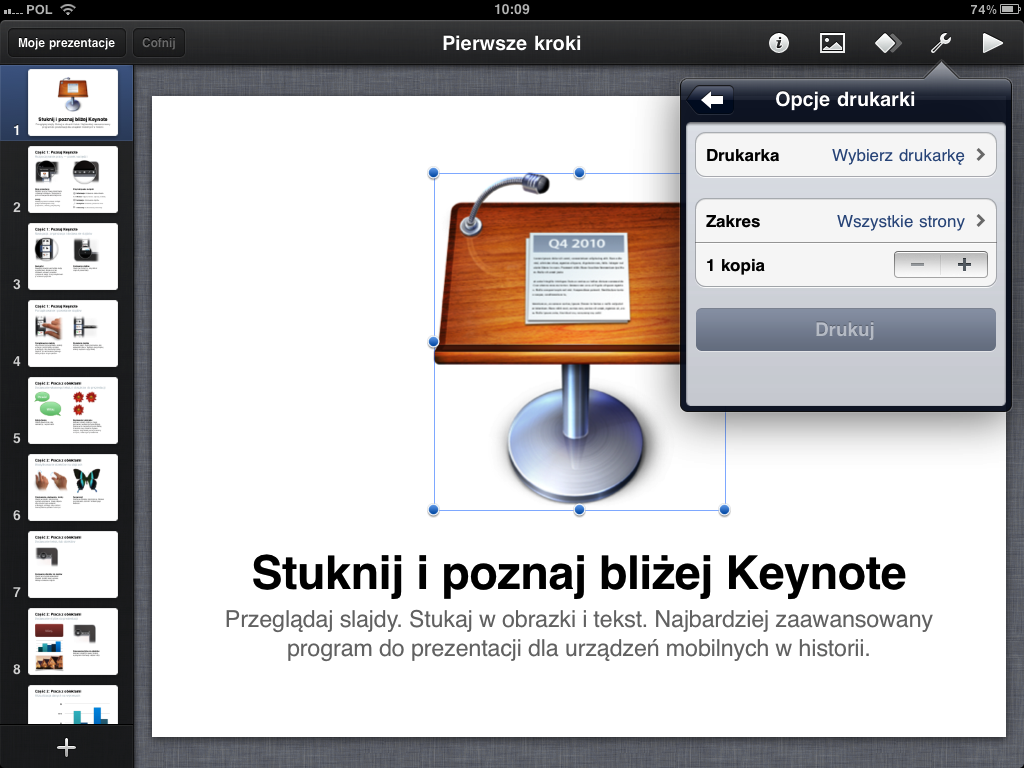Tap the Cofnij undo button
This screenshot has height=768, width=1024.
159,43
